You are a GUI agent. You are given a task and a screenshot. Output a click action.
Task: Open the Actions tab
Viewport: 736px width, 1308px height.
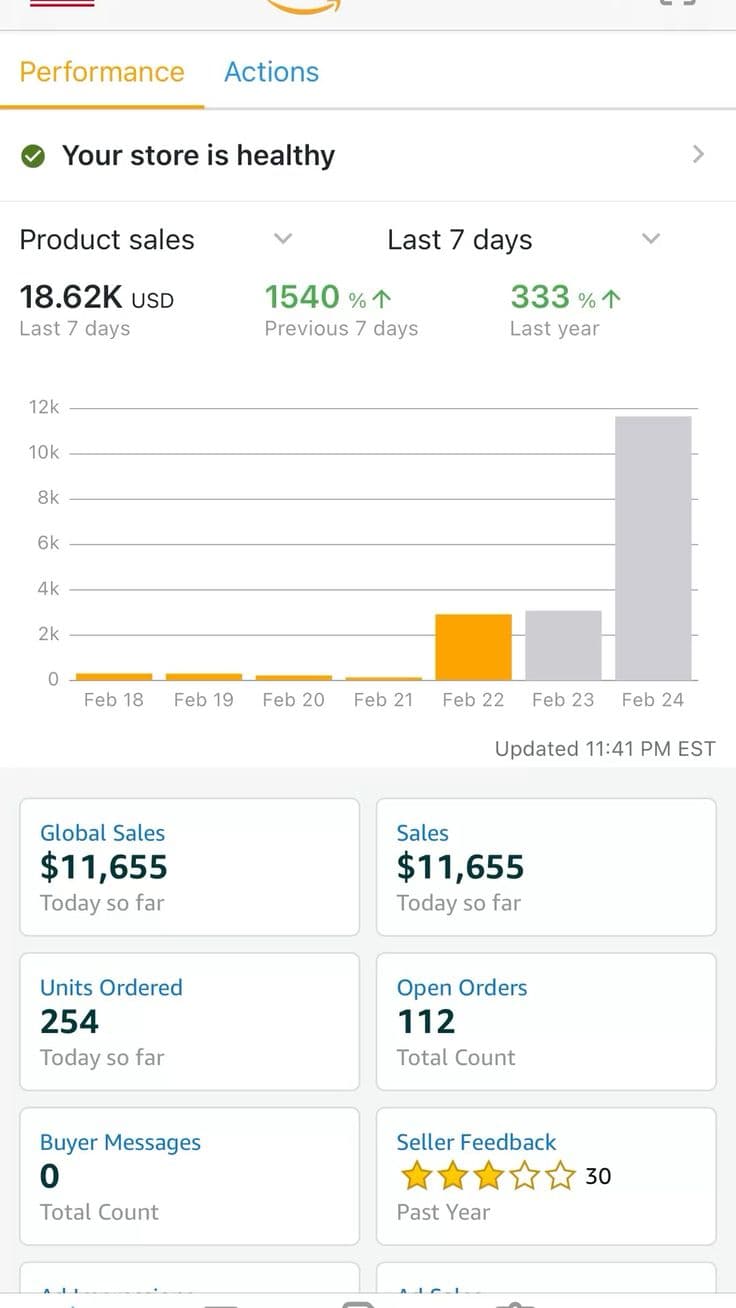point(271,72)
